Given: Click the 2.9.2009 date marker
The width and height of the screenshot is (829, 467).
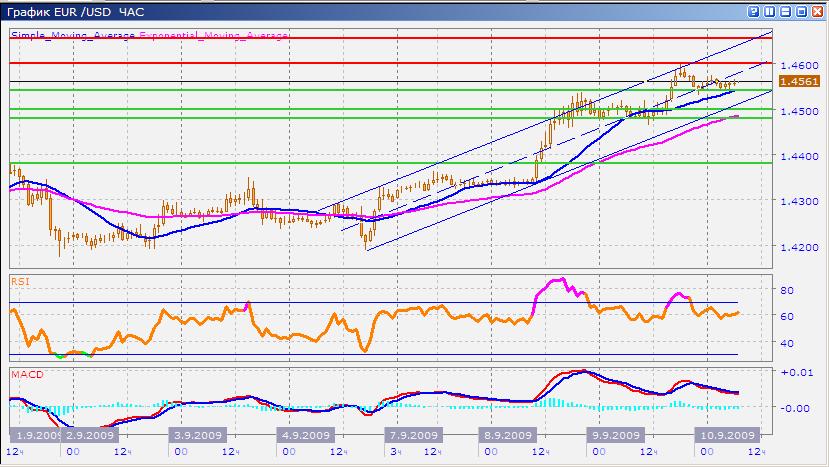Looking at the screenshot, I should point(88,436).
